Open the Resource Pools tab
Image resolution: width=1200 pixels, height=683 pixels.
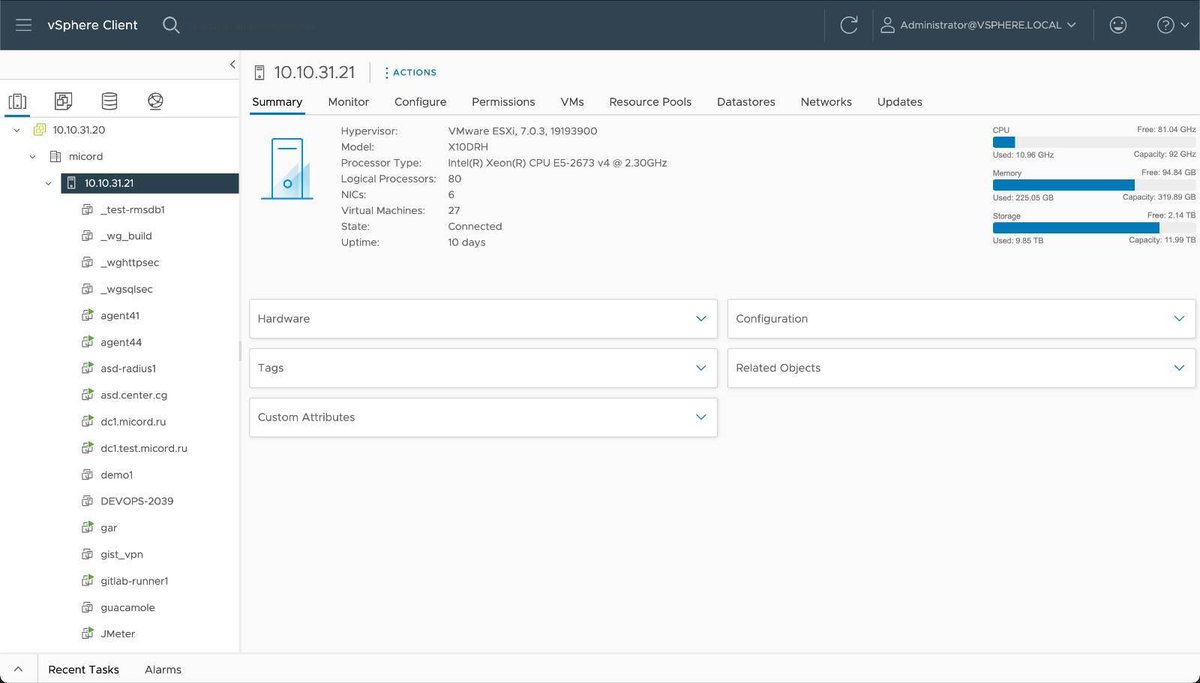pos(650,102)
